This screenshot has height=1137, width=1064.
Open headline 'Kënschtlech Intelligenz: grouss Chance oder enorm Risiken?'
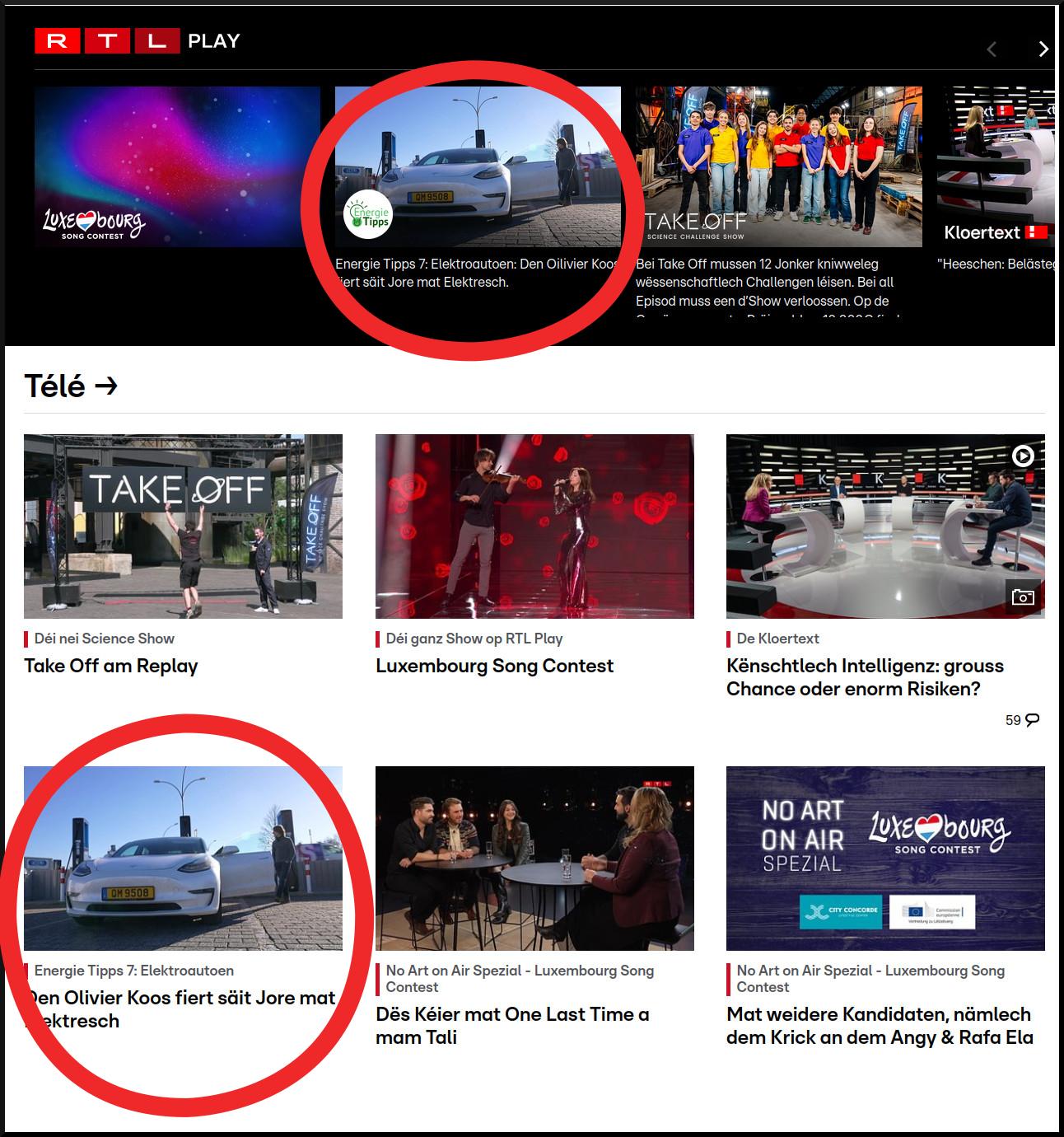pyautogui.click(x=866, y=677)
